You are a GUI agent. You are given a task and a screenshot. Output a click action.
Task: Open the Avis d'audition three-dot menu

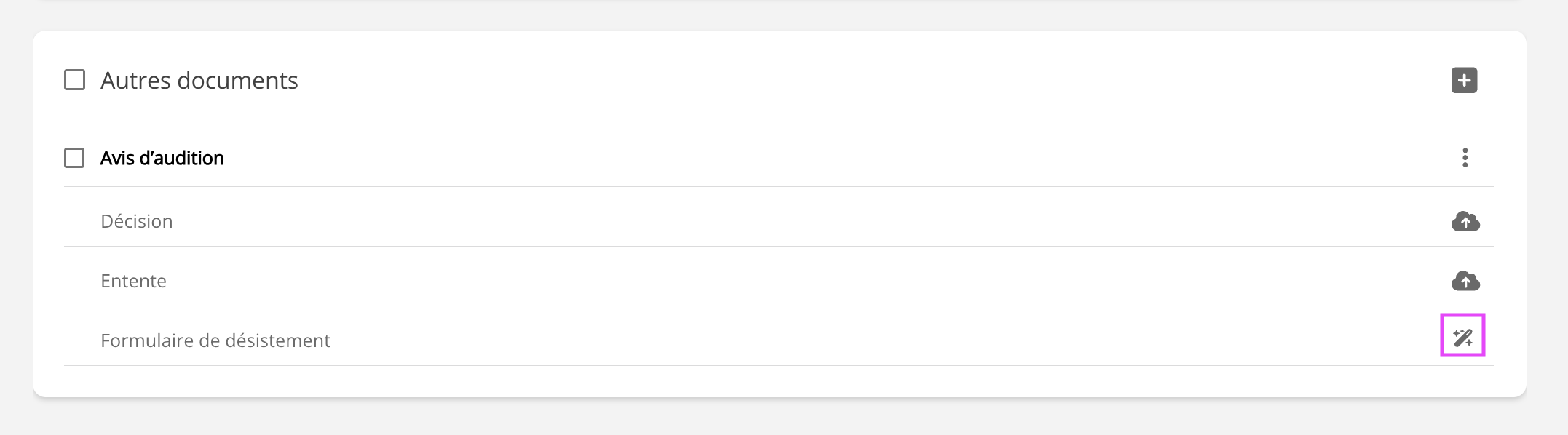(x=1465, y=158)
